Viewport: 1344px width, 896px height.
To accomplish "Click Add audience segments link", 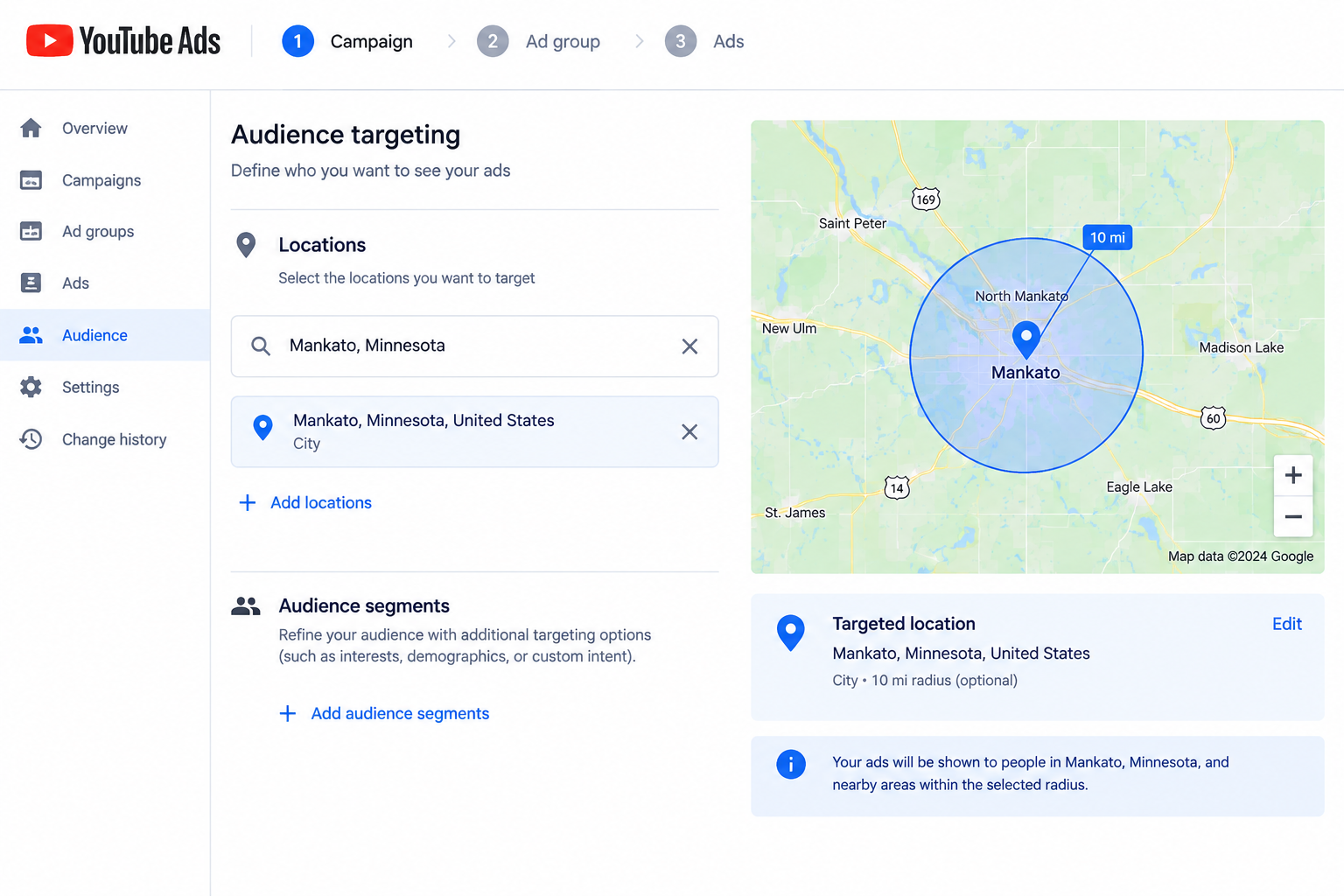I will 400,714.
